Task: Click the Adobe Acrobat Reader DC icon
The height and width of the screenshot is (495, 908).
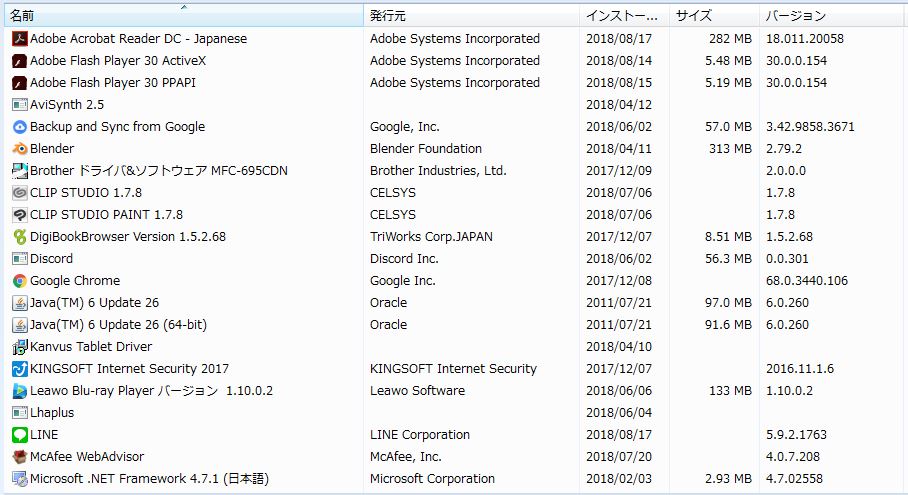Action: (19, 39)
